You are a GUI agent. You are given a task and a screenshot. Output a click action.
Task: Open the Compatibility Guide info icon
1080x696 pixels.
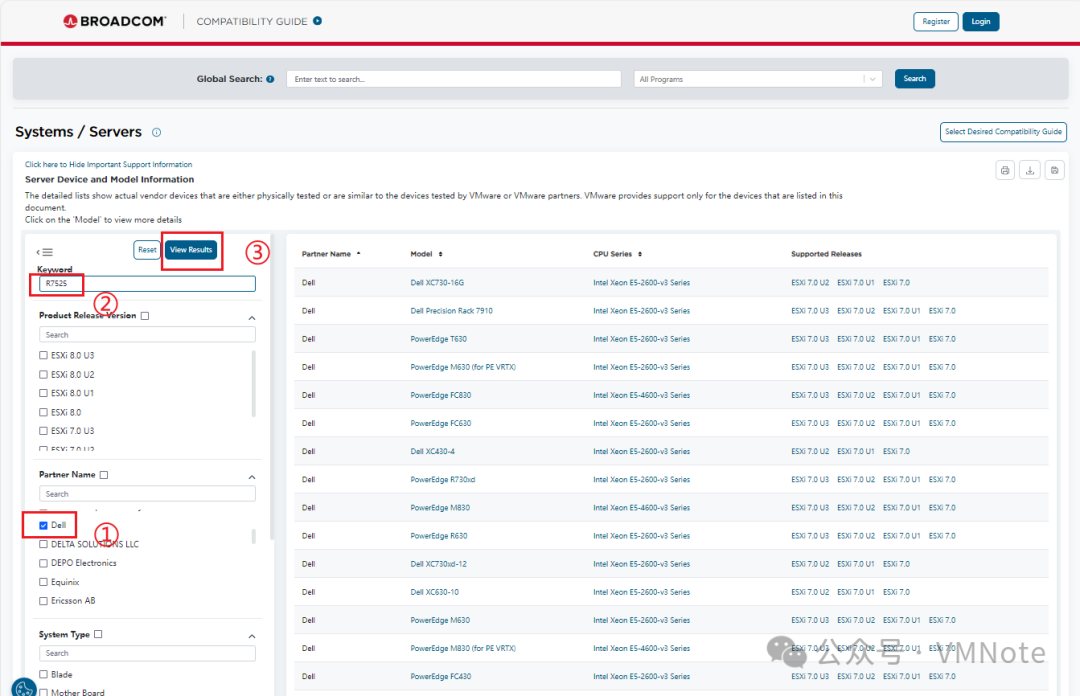pos(318,21)
